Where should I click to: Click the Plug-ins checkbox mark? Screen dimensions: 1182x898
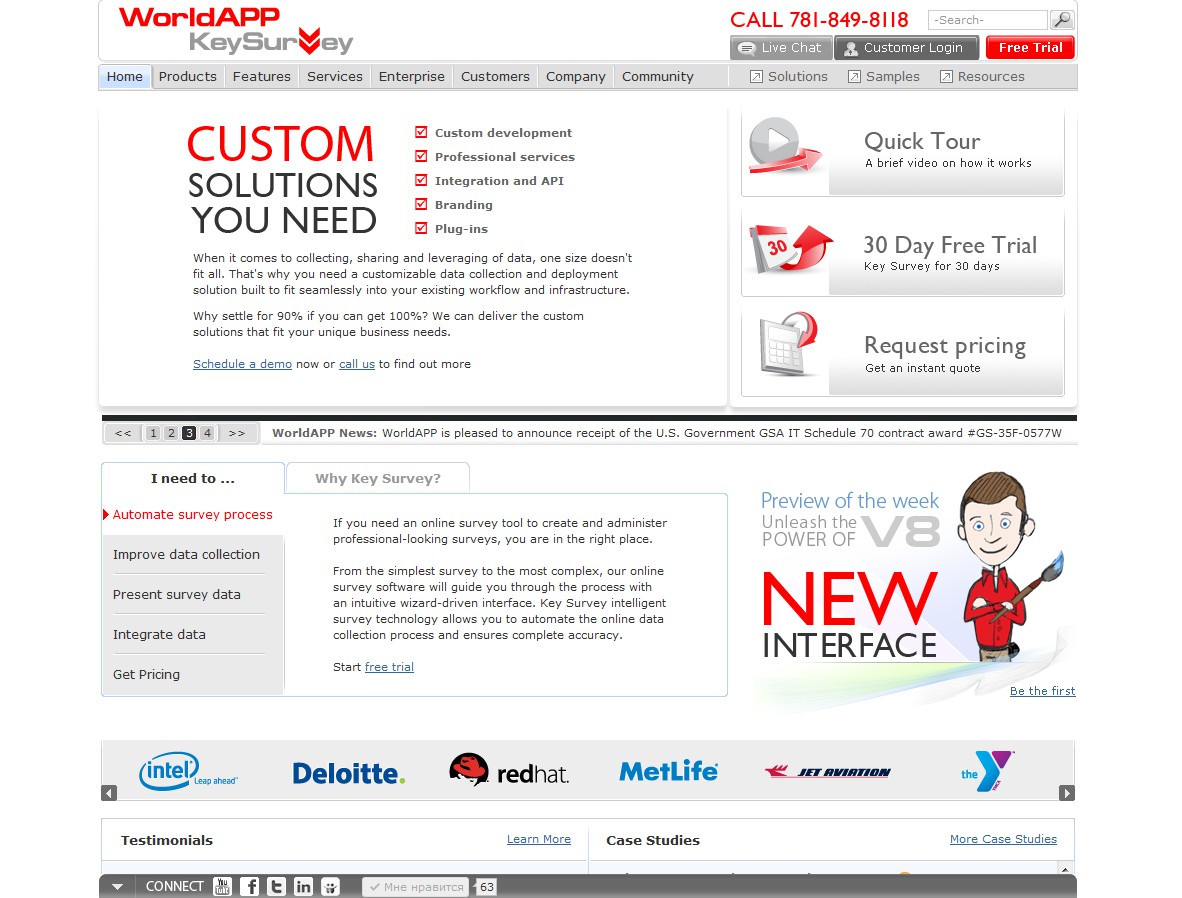[421, 228]
